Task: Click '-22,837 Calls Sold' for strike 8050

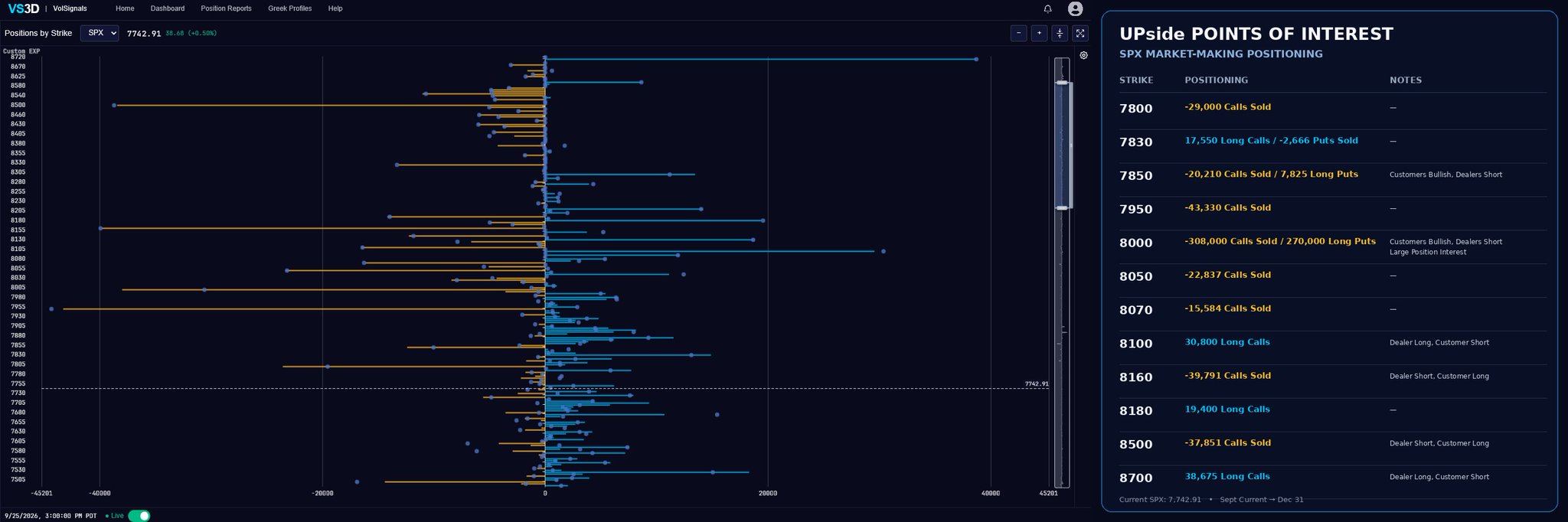Action: tap(1227, 275)
